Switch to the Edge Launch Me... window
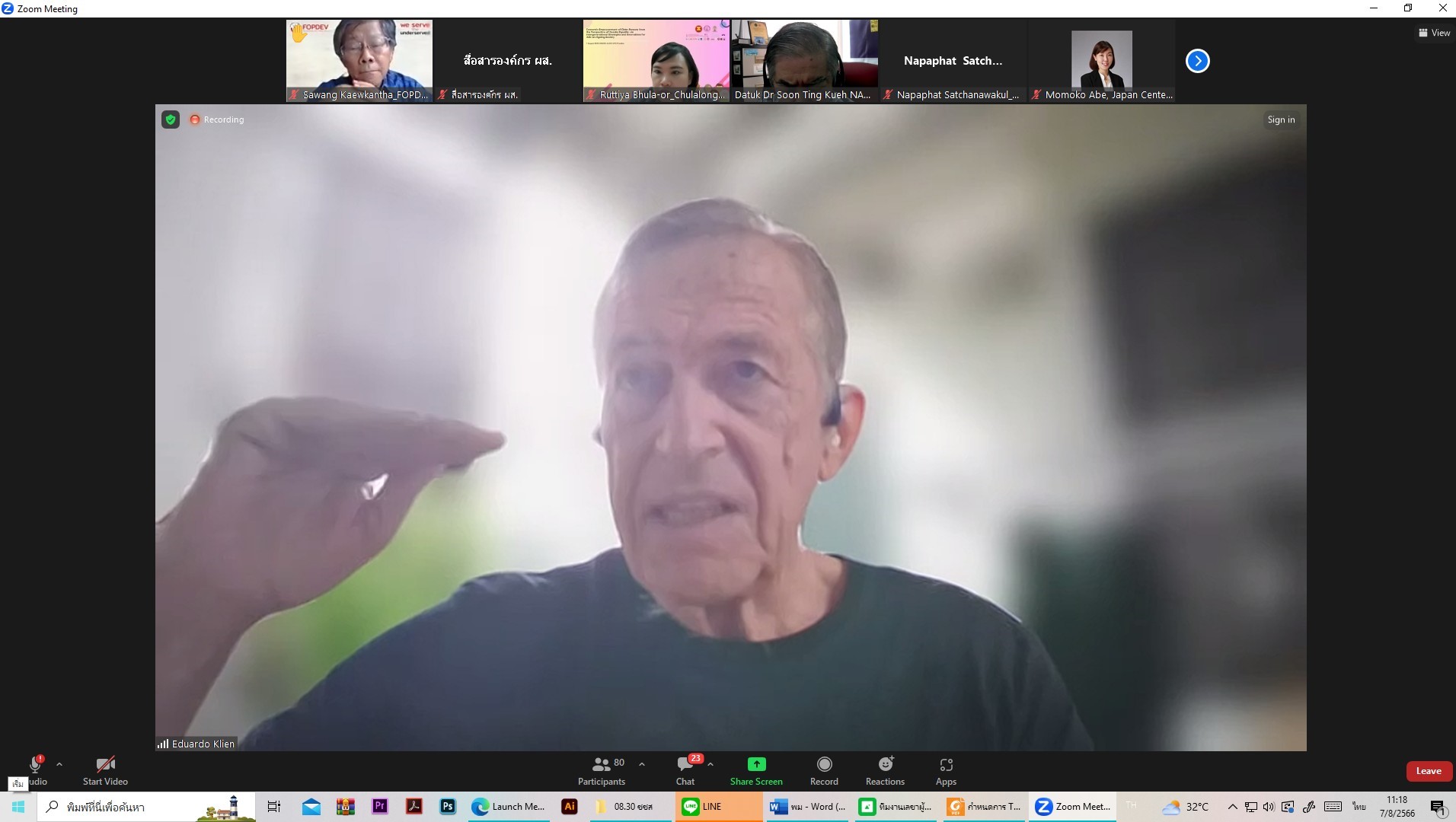This screenshot has width=1456, height=822. pos(508,807)
